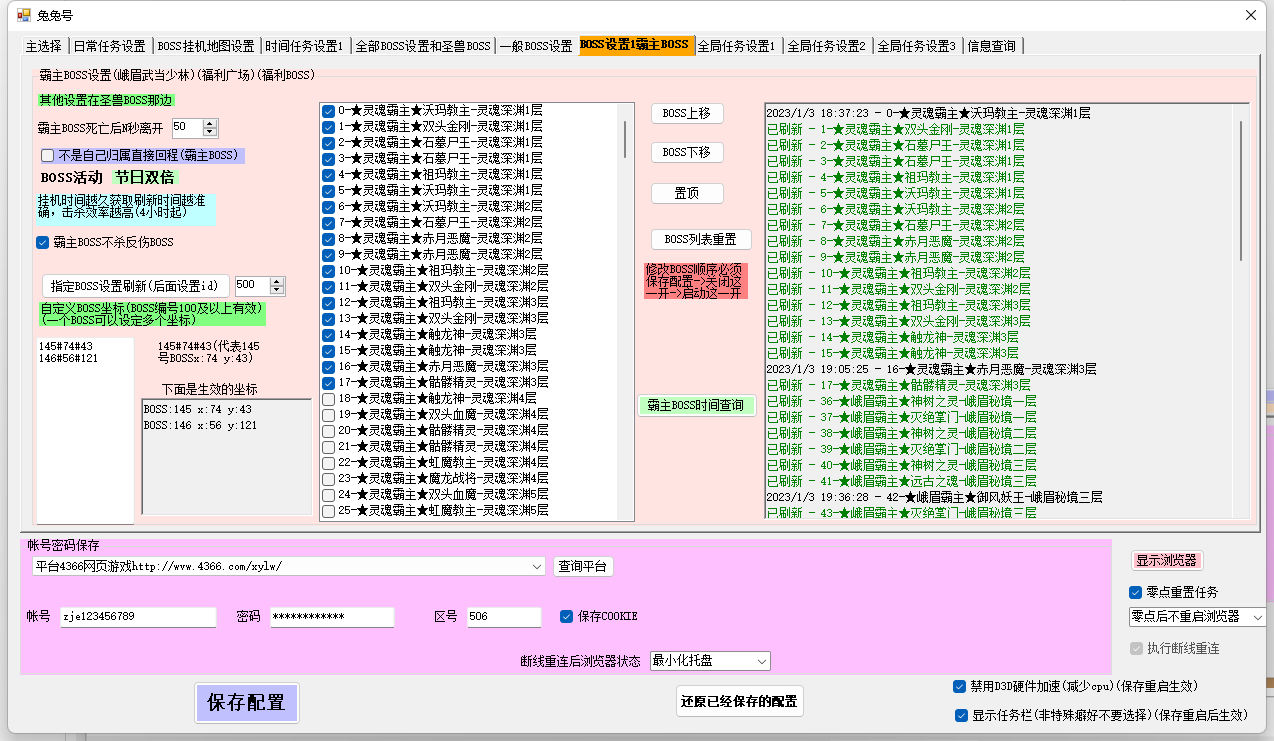Close the 兔兔号 window
This screenshot has height=741, width=1274.
pos(1250,15)
